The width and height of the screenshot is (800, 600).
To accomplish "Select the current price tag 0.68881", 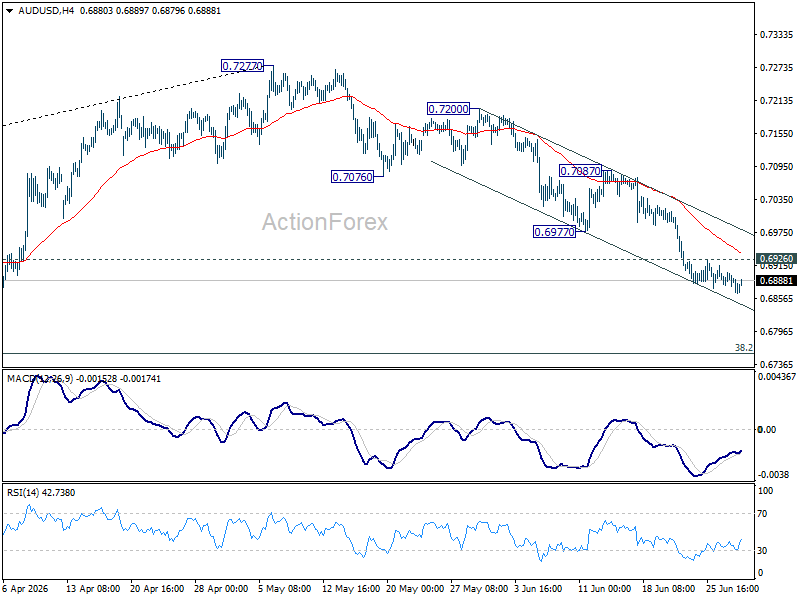I will (x=777, y=281).
